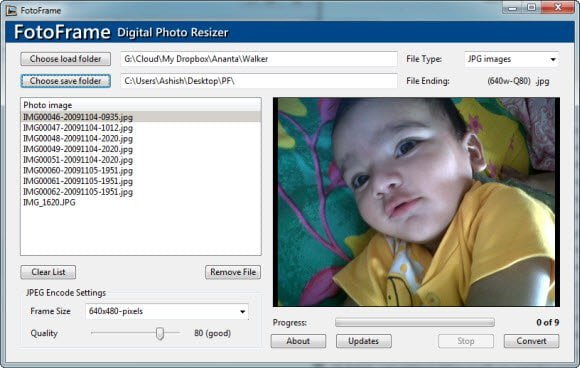Click the Quality slider handle

[x=160, y=333]
